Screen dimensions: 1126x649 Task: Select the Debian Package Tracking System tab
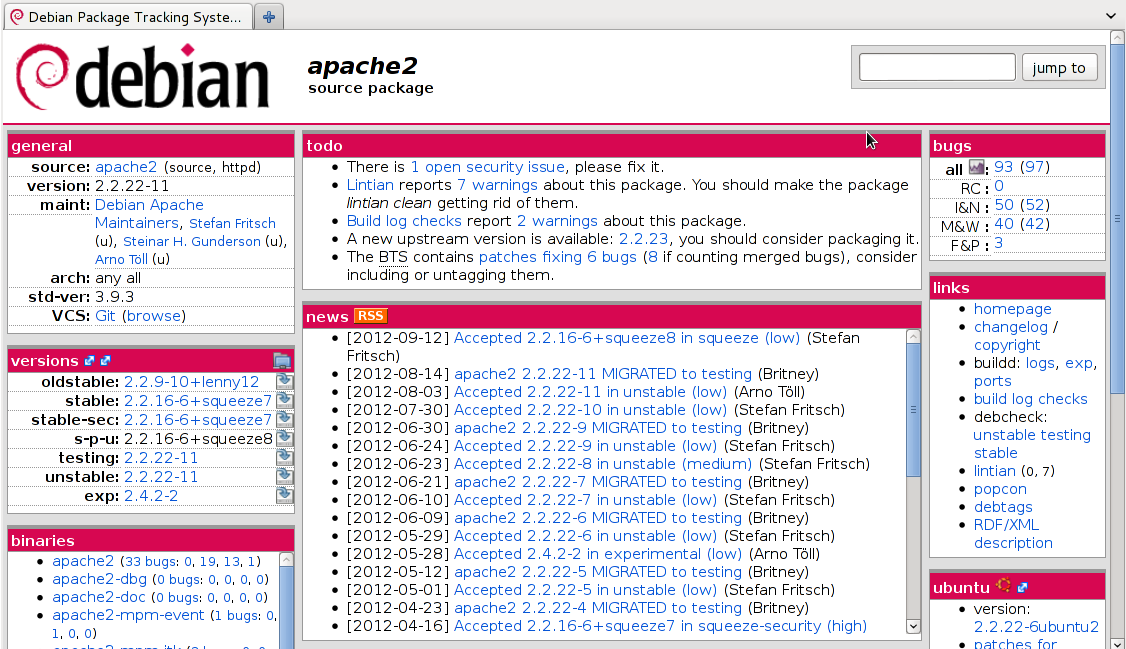[129, 17]
